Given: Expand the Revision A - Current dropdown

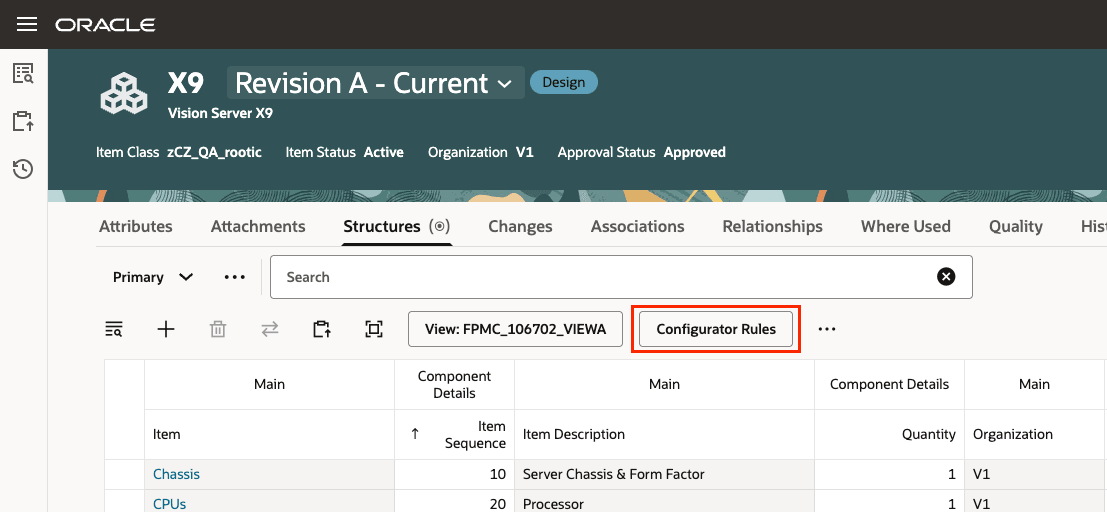Looking at the screenshot, I should point(376,83).
